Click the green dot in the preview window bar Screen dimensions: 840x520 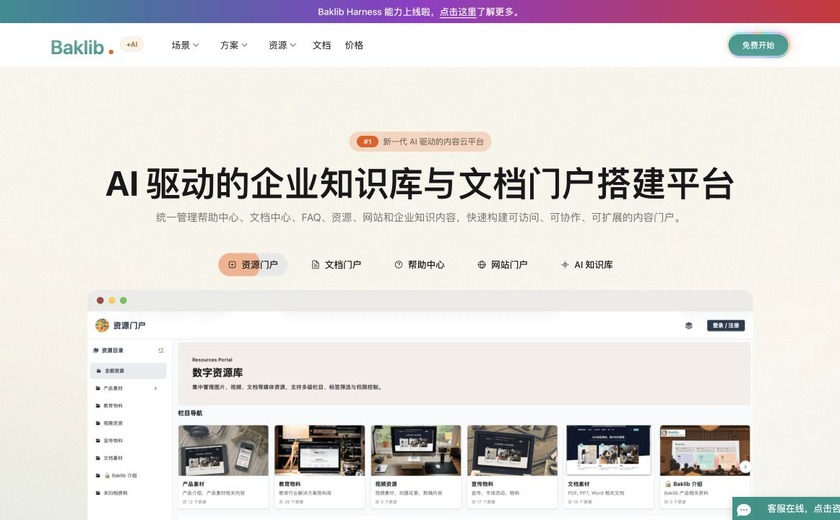click(123, 300)
